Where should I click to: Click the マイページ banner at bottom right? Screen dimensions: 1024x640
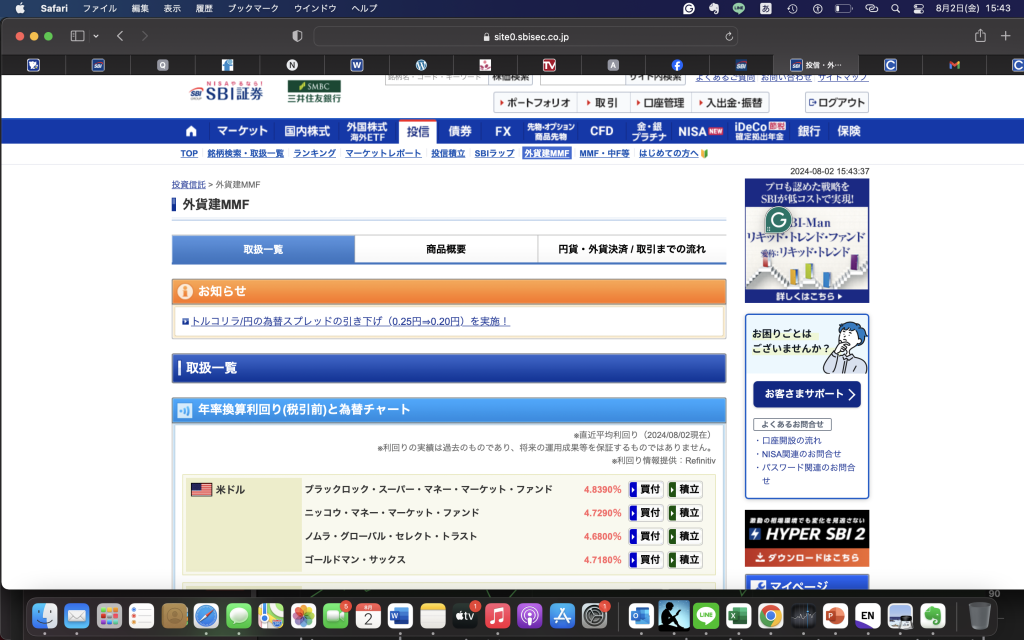point(806,584)
